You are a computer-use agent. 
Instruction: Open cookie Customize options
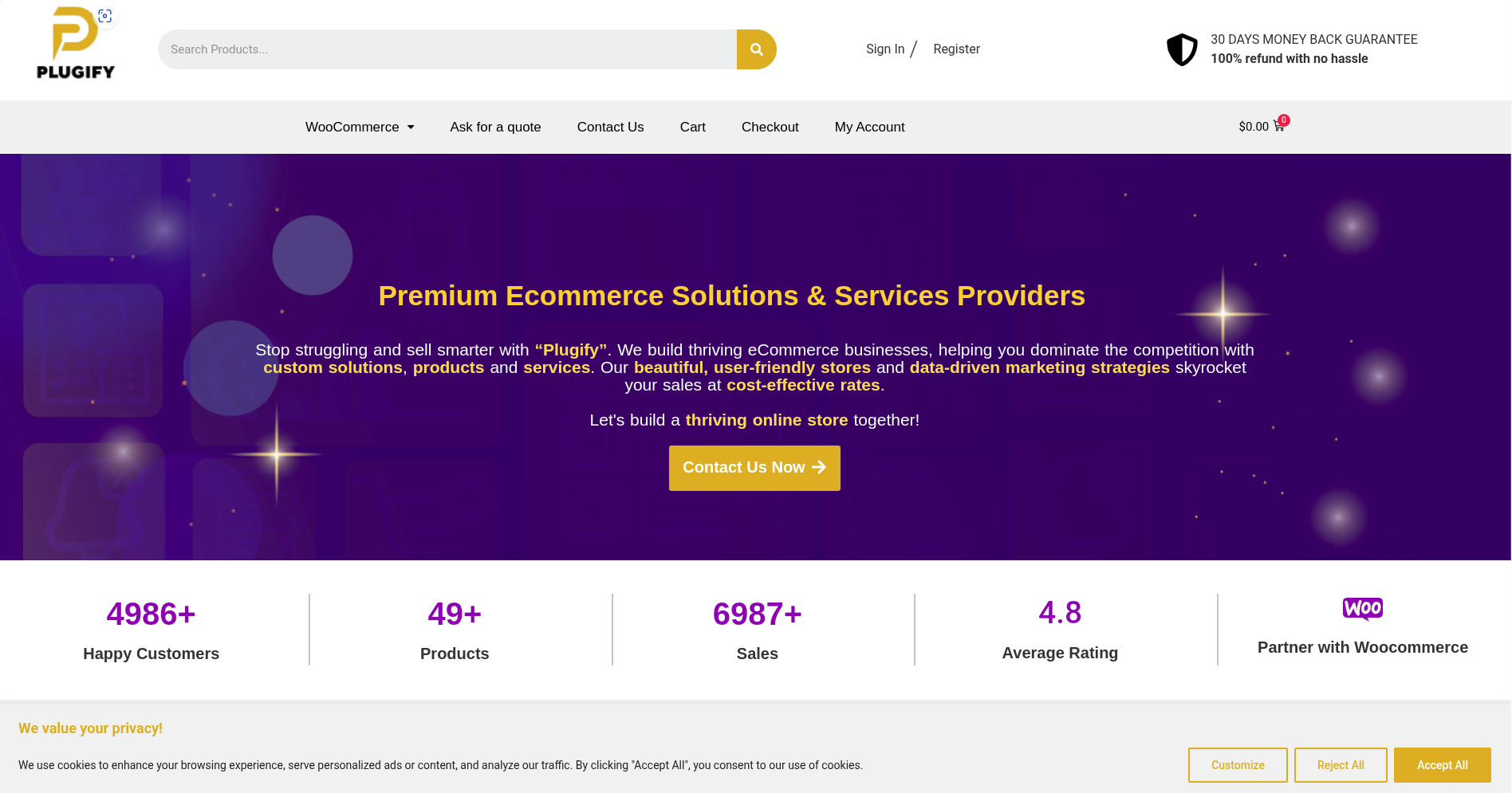(1237, 764)
